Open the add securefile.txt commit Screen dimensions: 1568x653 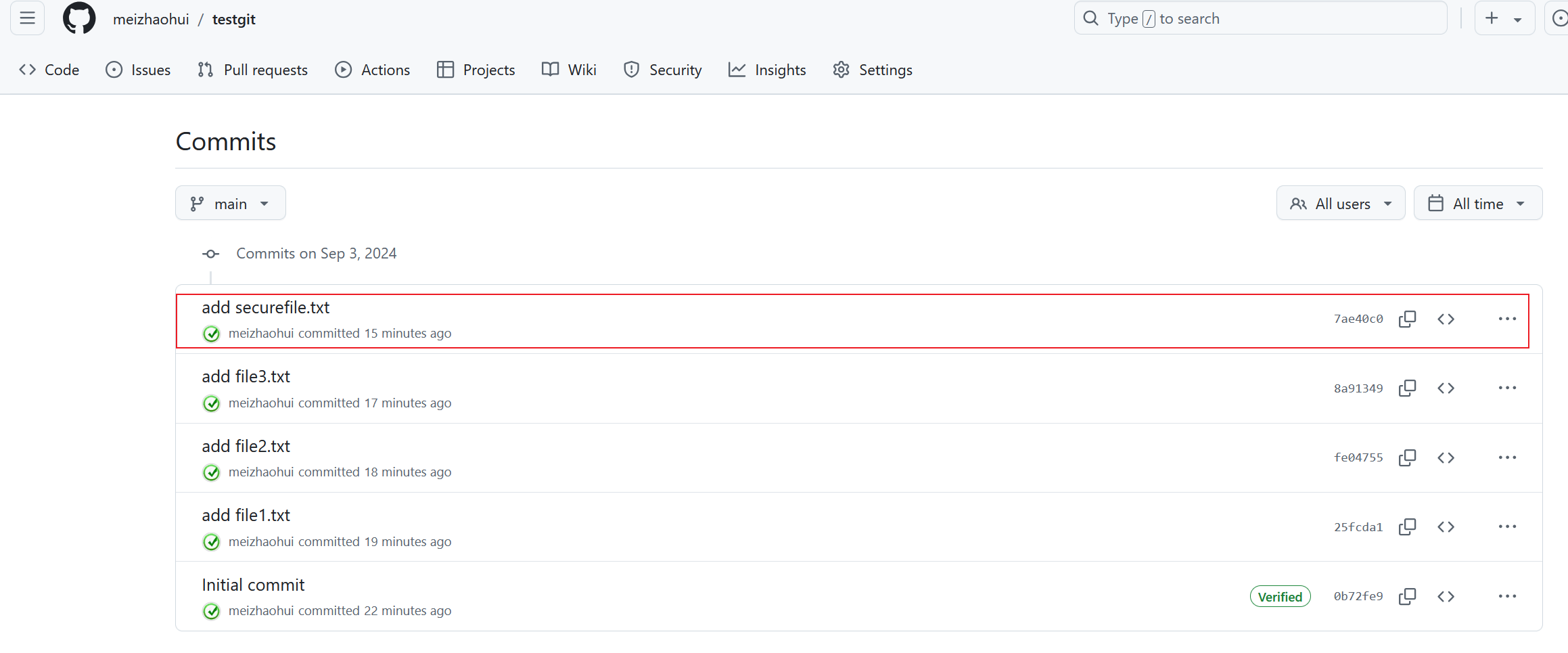point(266,307)
